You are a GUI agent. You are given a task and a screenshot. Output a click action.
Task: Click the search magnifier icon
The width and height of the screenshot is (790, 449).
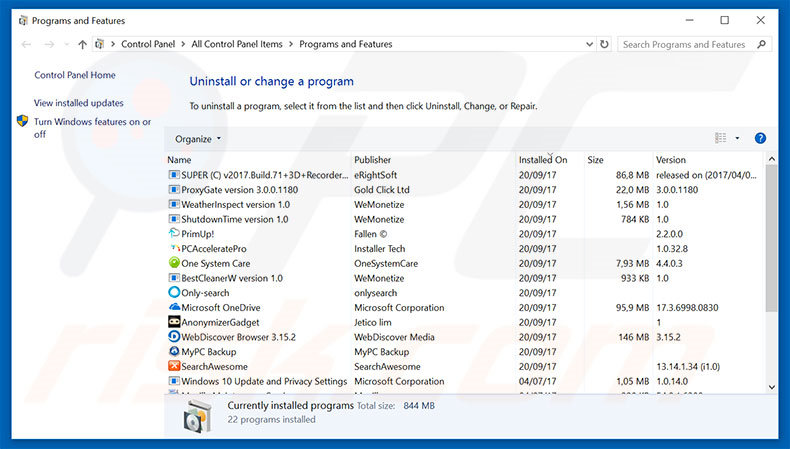pos(761,45)
